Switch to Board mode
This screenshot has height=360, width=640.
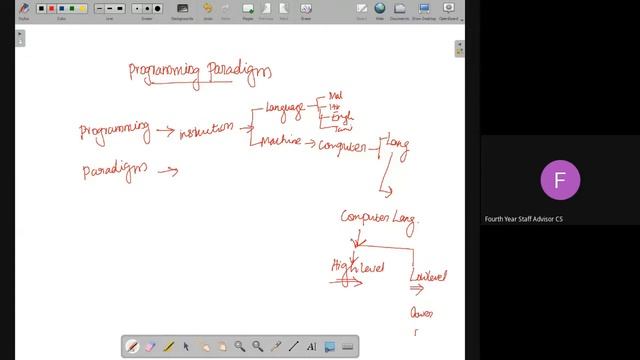coord(361,11)
